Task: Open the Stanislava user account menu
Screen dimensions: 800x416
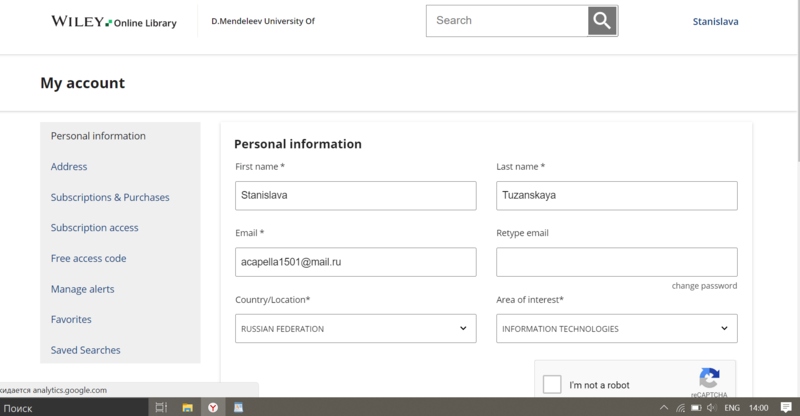Action: [x=715, y=21]
